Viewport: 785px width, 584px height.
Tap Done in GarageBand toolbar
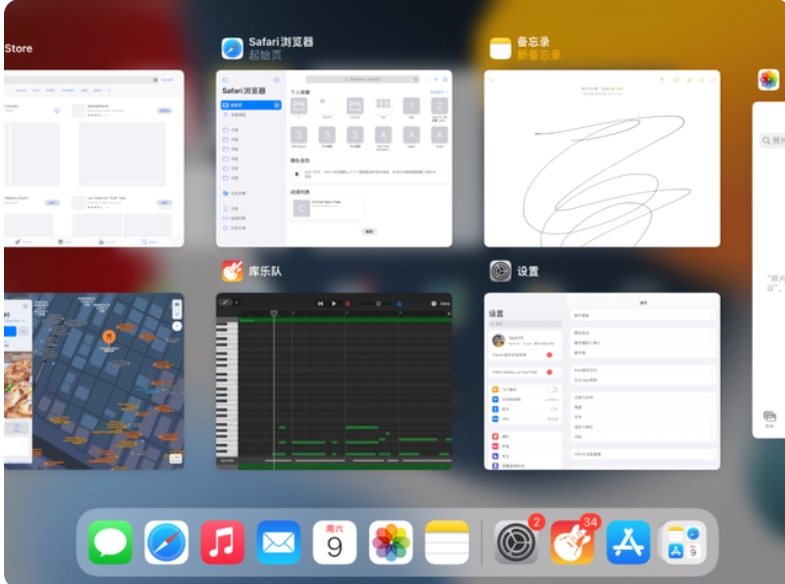pos(445,303)
